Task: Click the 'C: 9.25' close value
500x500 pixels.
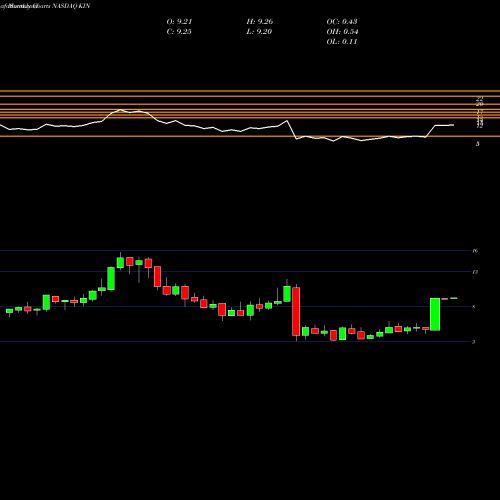Action: [179, 32]
